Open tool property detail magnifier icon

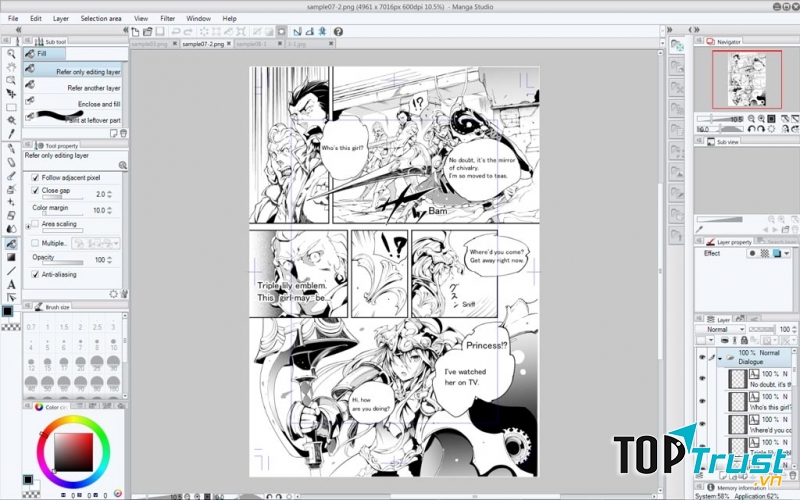(122, 165)
